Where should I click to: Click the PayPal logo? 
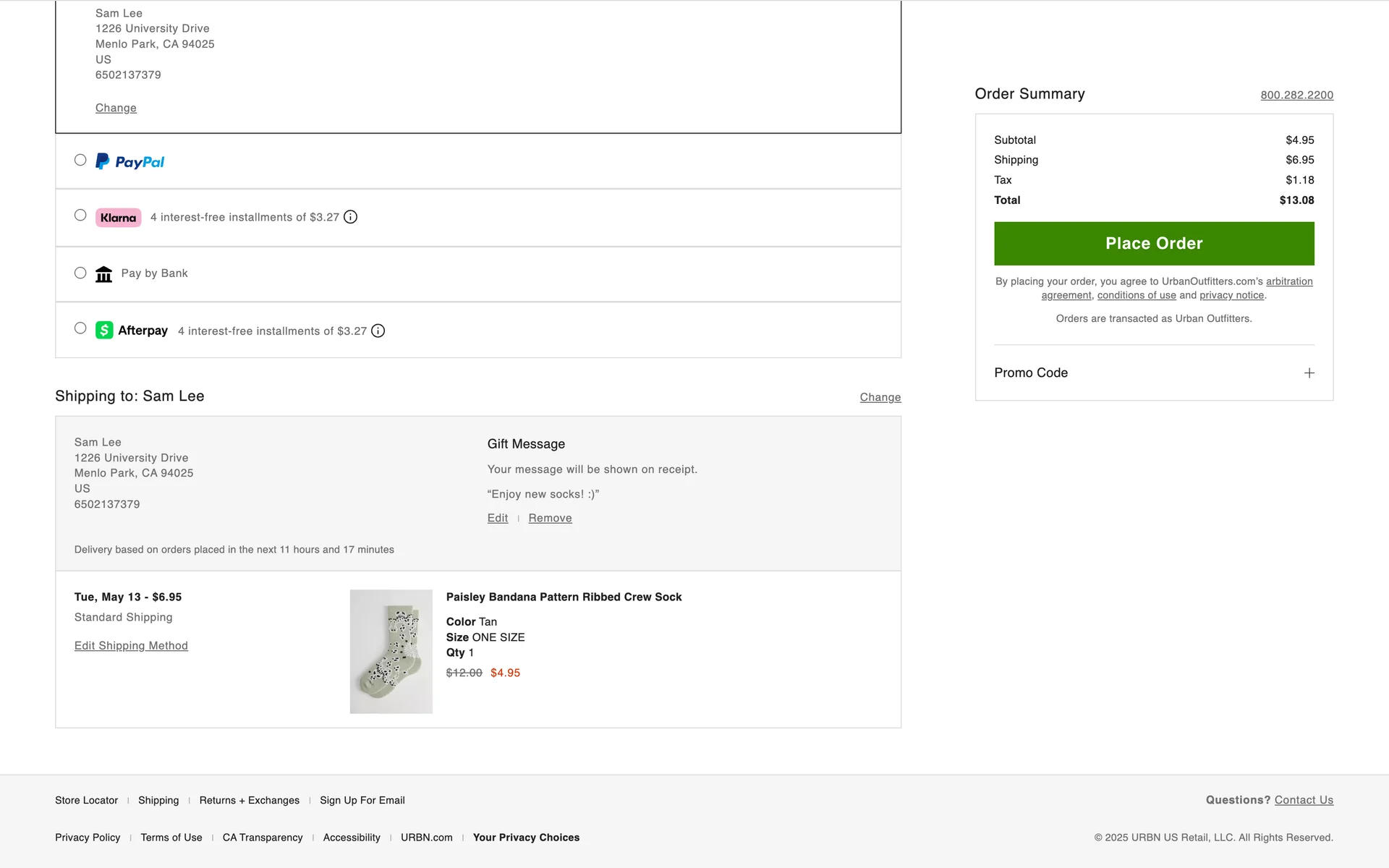coord(130,161)
